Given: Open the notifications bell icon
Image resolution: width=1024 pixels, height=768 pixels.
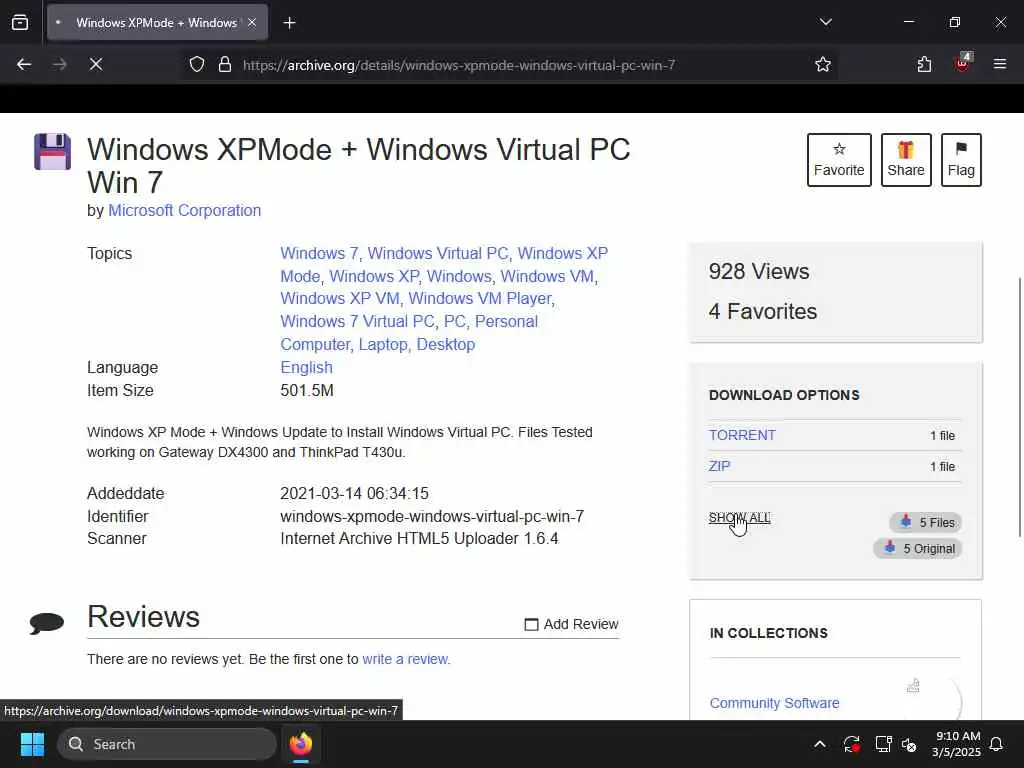Looking at the screenshot, I should (x=997, y=744).
